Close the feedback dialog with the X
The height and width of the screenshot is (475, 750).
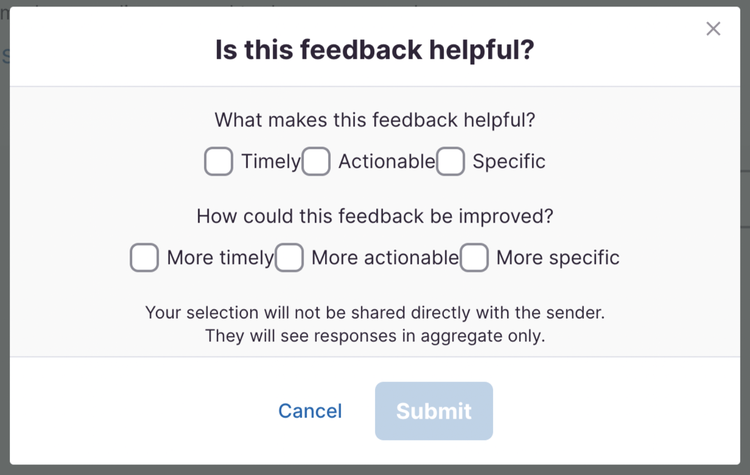(713, 29)
